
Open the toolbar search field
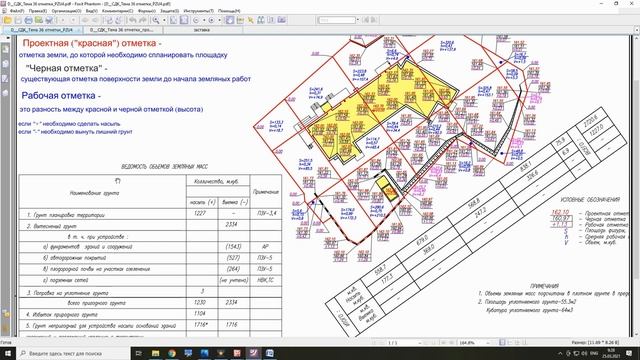point(337,20)
